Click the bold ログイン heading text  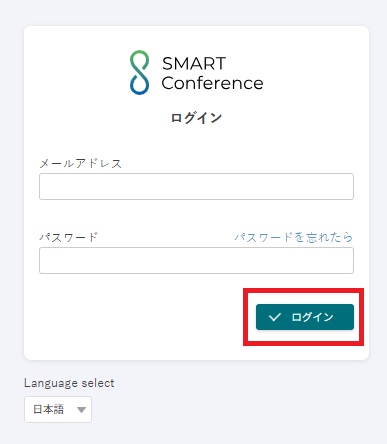[x=196, y=118]
